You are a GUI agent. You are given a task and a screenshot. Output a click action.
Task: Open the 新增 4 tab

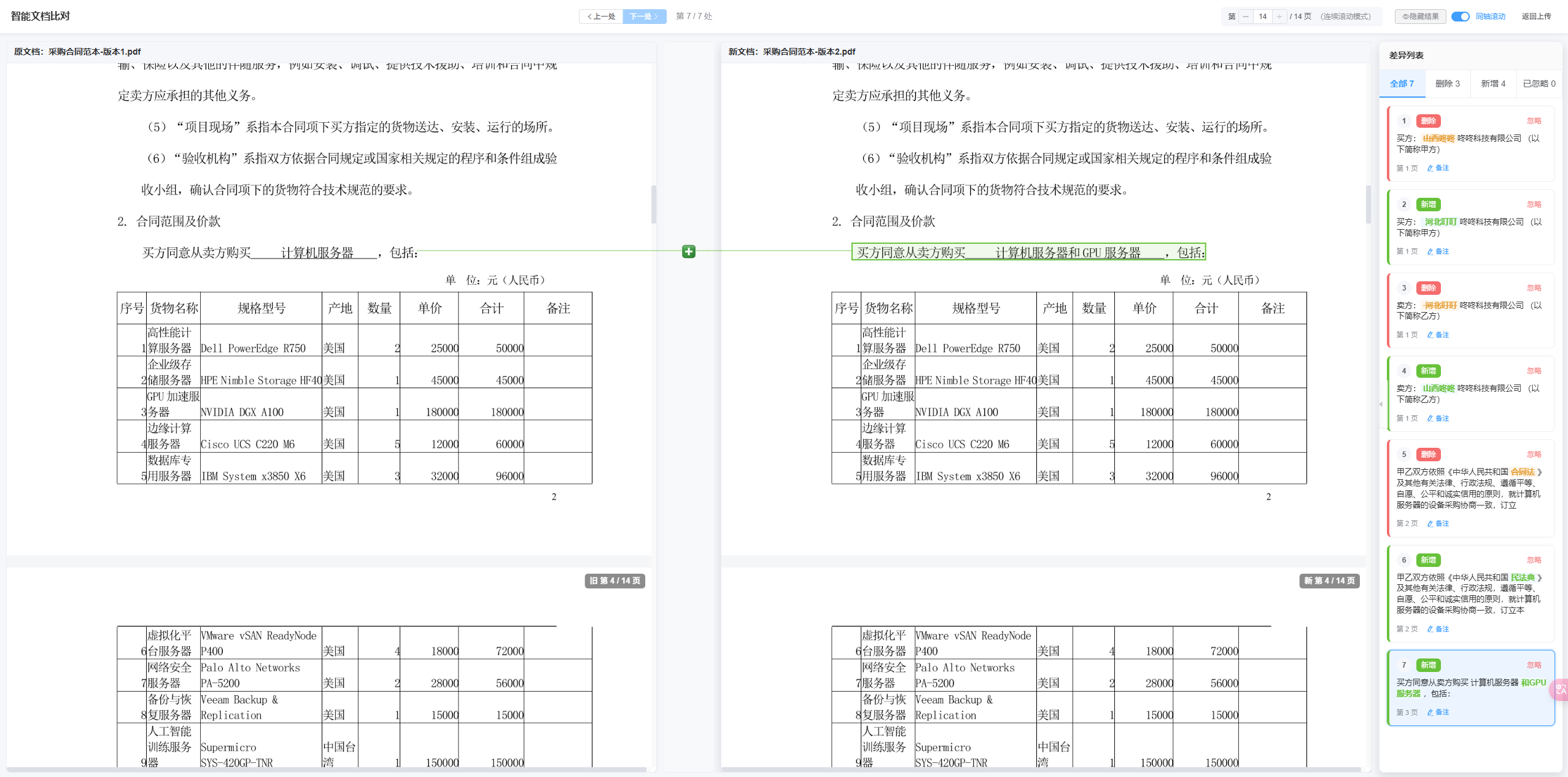(1492, 84)
